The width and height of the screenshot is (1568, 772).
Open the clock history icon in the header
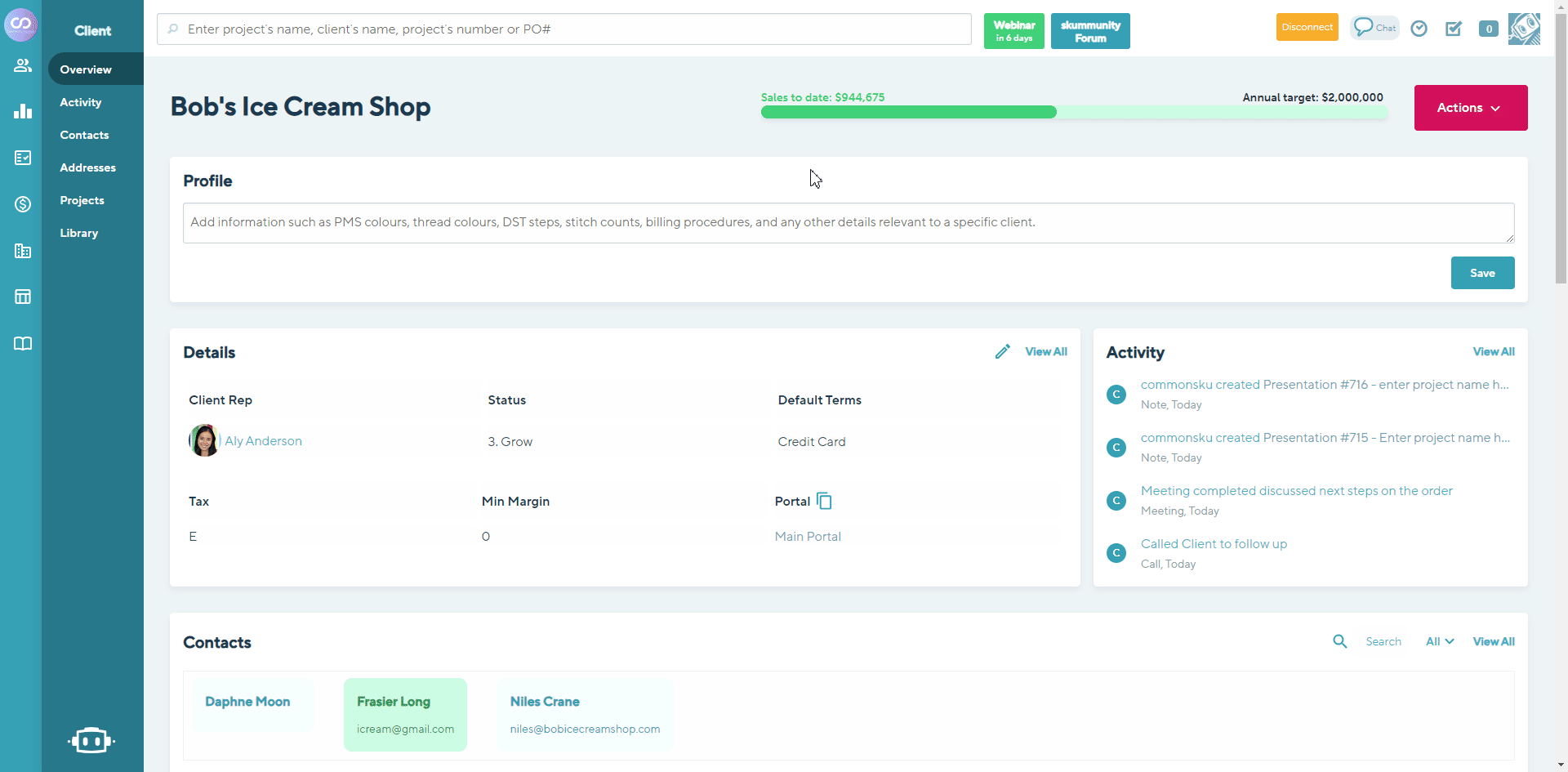pos(1419,28)
